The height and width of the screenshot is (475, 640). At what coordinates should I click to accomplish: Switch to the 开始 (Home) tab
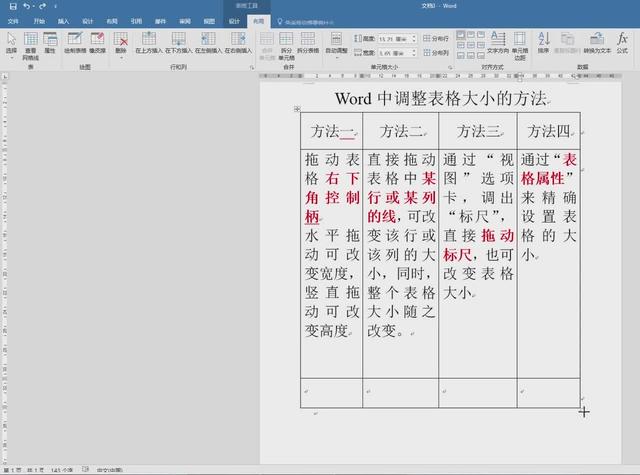[39, 21]
